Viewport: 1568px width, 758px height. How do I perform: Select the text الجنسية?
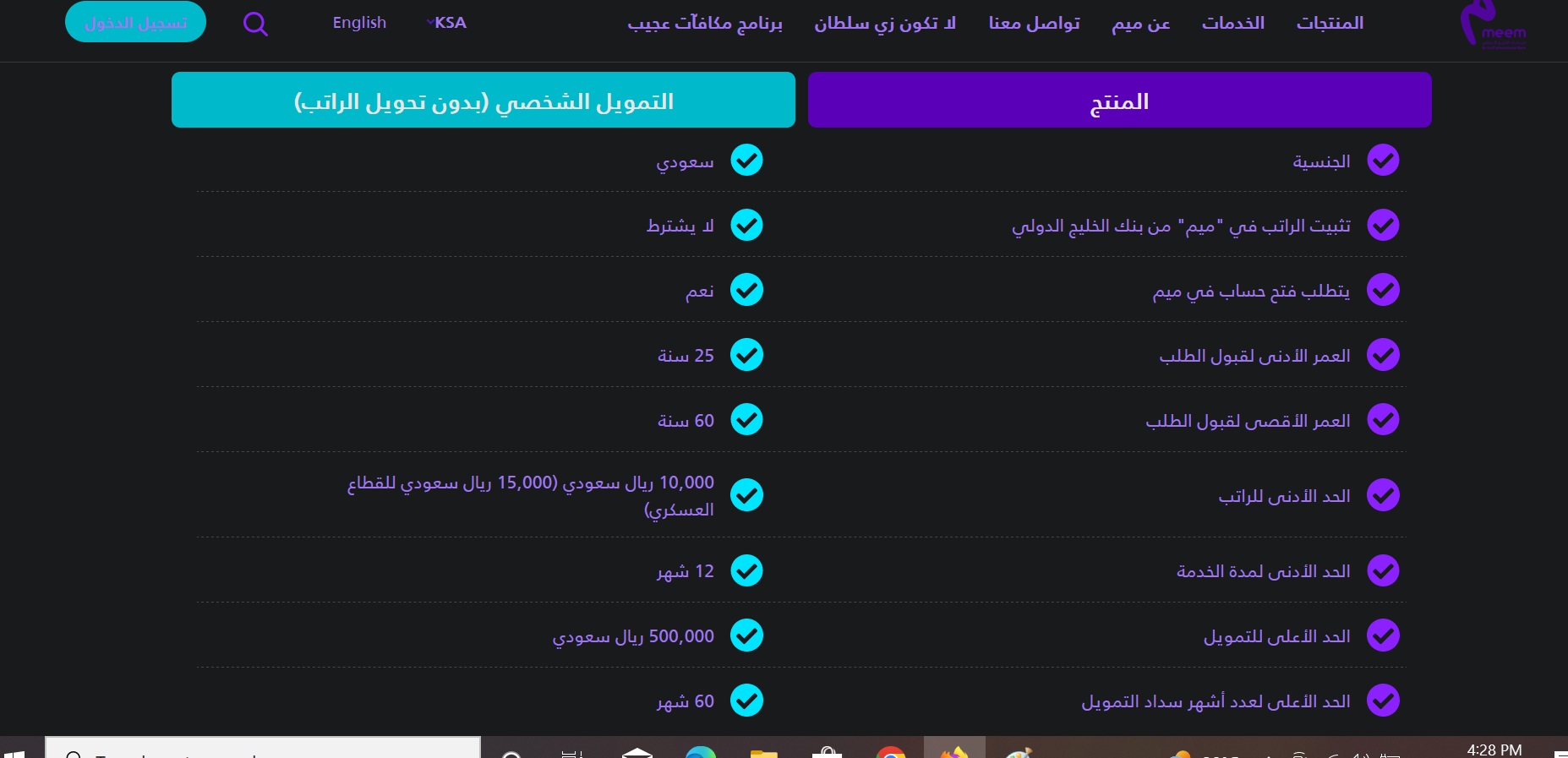point(1321,161)
